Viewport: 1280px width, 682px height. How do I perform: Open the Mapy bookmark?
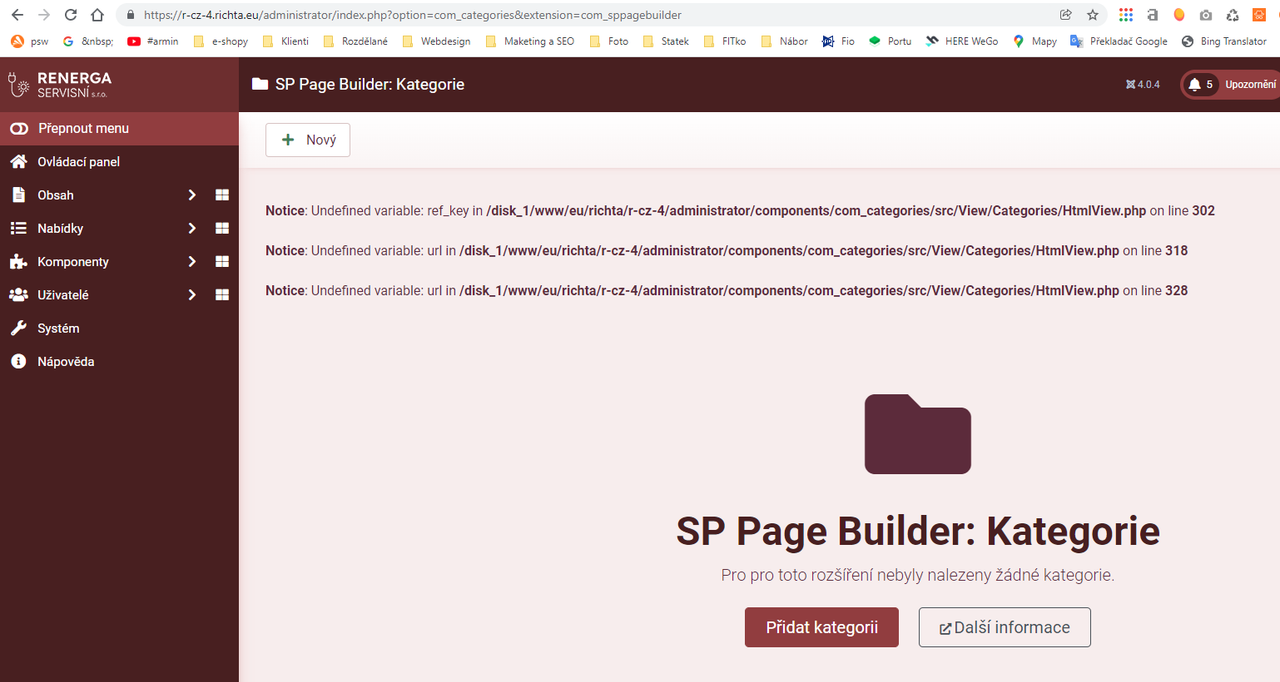coord(1035,41)
